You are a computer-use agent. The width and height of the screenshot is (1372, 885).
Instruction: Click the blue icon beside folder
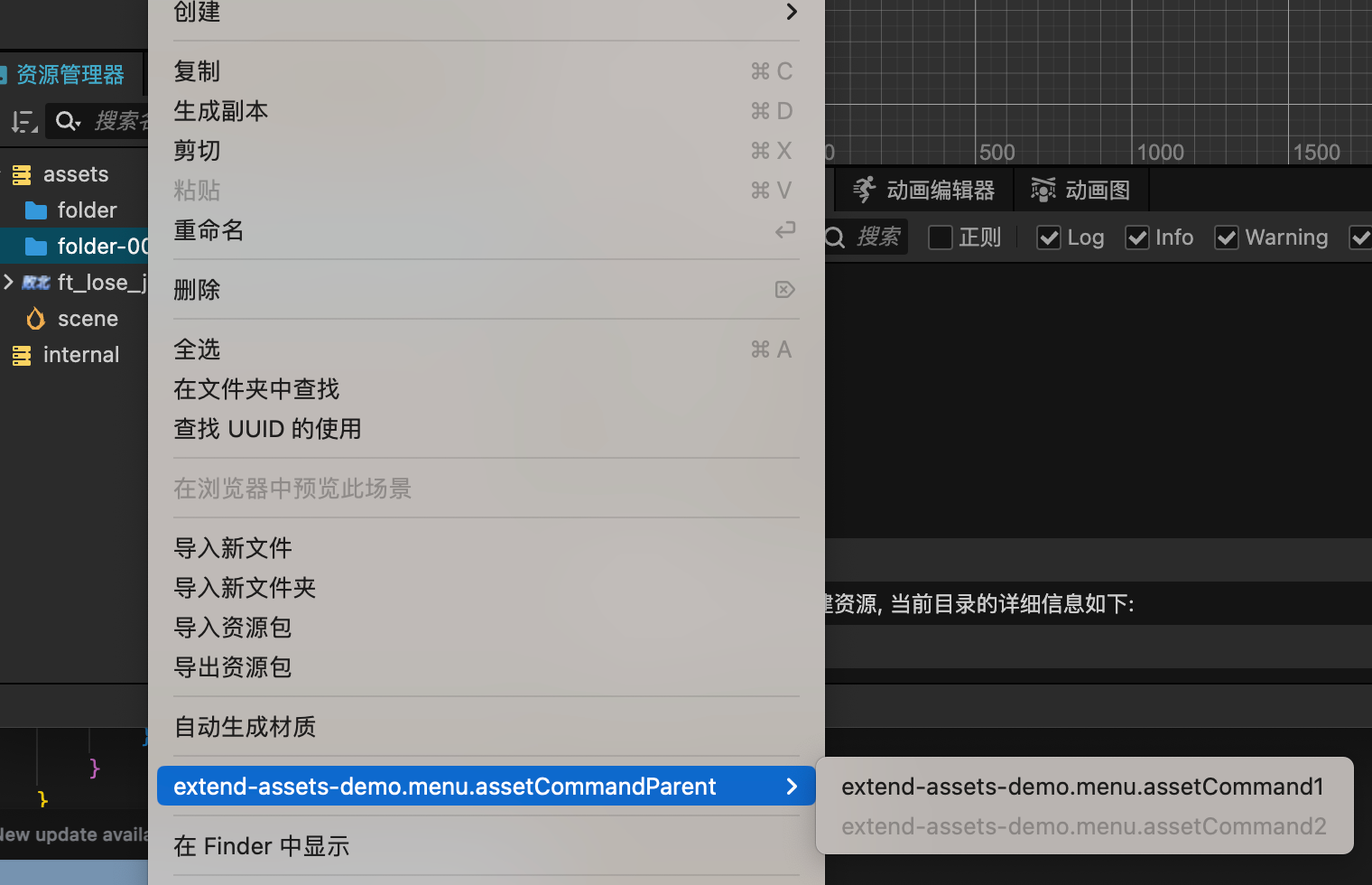pyautogui.click(x=36, y=211)
